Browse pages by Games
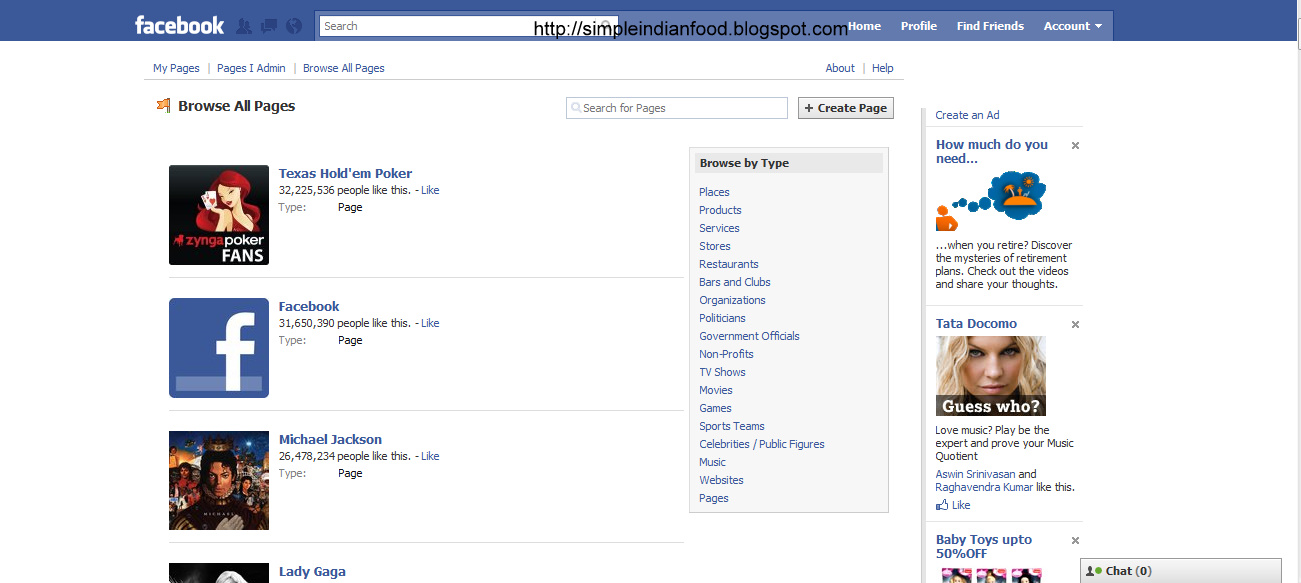The image size is (1301, 583). 715,408
